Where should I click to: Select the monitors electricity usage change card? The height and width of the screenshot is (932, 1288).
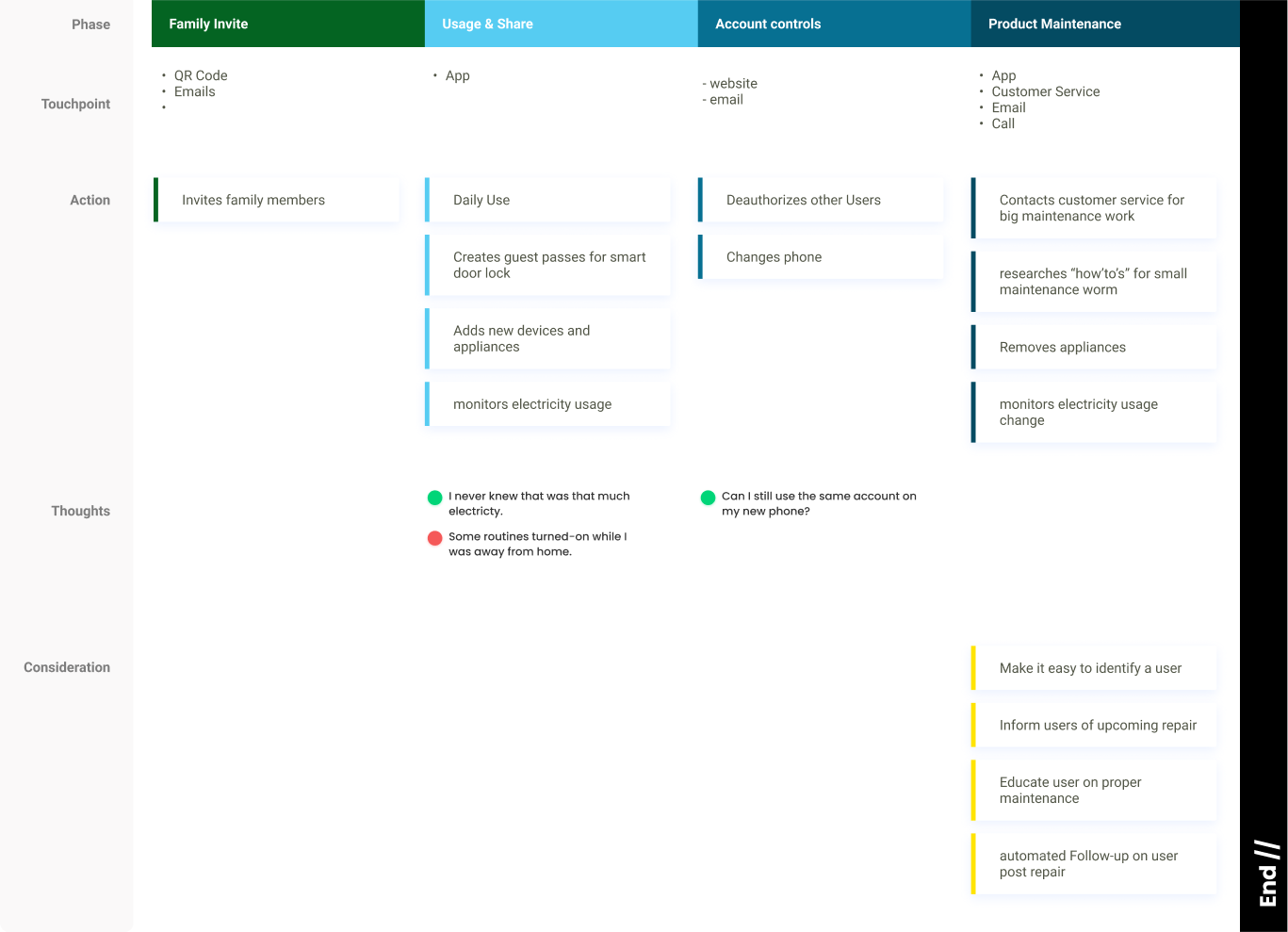pyautogui.click(x=1094, y=412)
